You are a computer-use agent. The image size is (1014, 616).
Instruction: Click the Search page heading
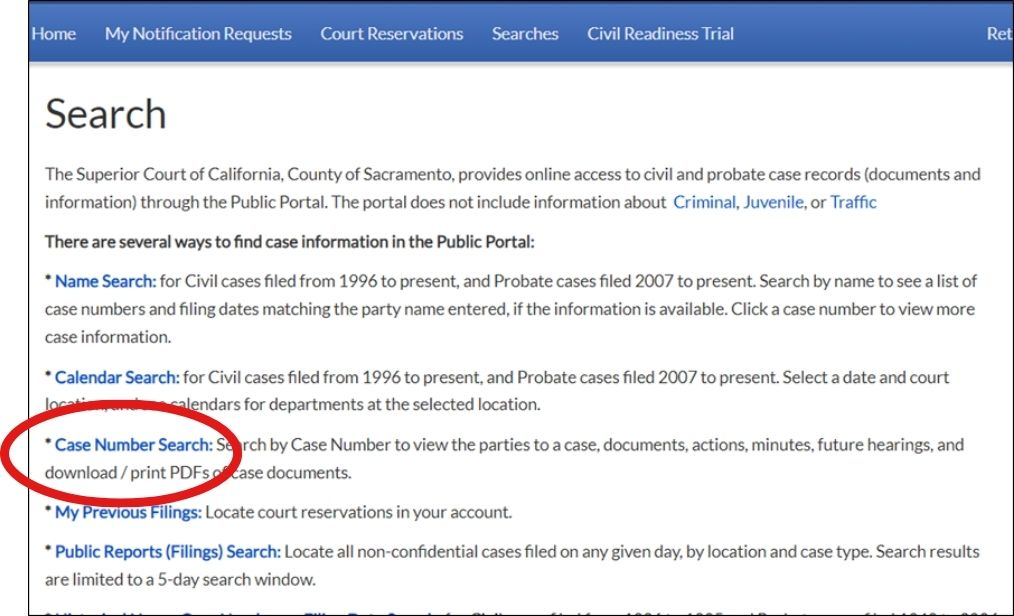click(105, 114)
